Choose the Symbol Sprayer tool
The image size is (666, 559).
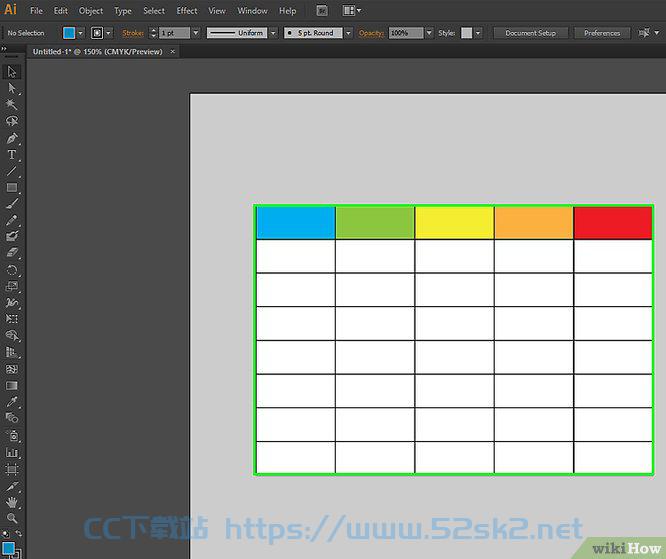click(x=11, y=436)
